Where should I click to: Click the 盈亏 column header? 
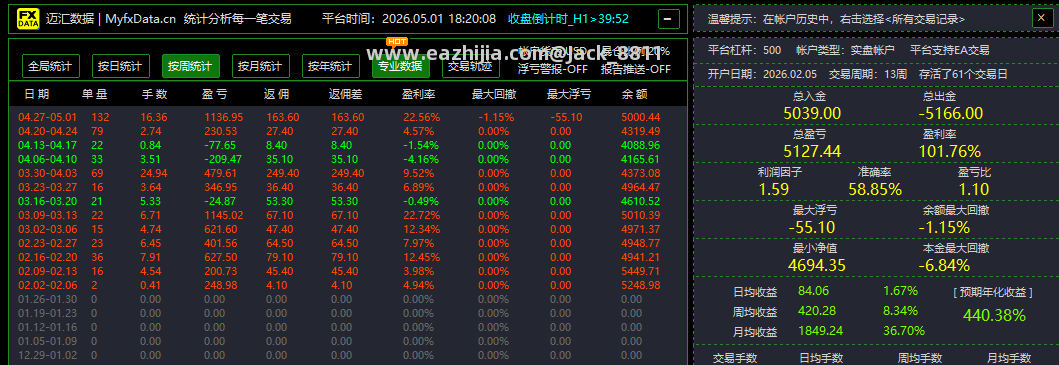click(x=214, y=94)
